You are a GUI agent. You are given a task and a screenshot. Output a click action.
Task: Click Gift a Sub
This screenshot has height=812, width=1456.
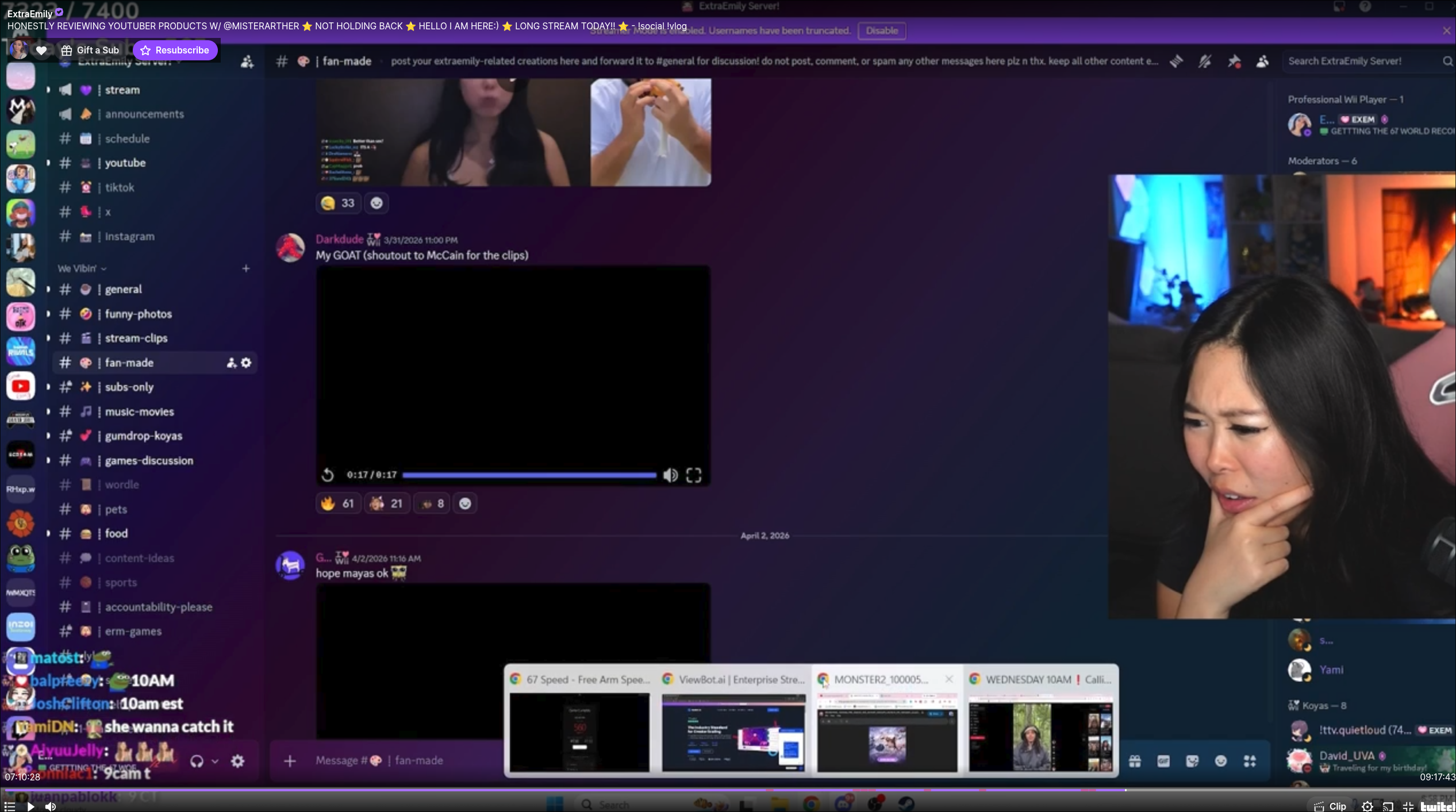pos(90,50)
